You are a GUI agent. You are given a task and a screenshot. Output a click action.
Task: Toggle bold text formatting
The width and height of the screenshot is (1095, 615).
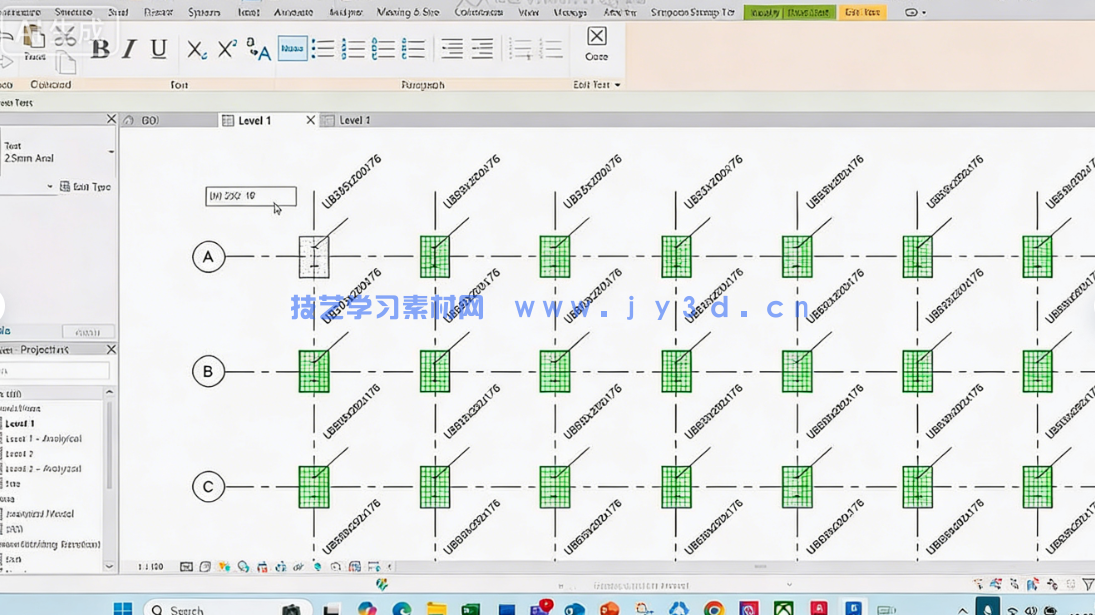coord(100,49)
